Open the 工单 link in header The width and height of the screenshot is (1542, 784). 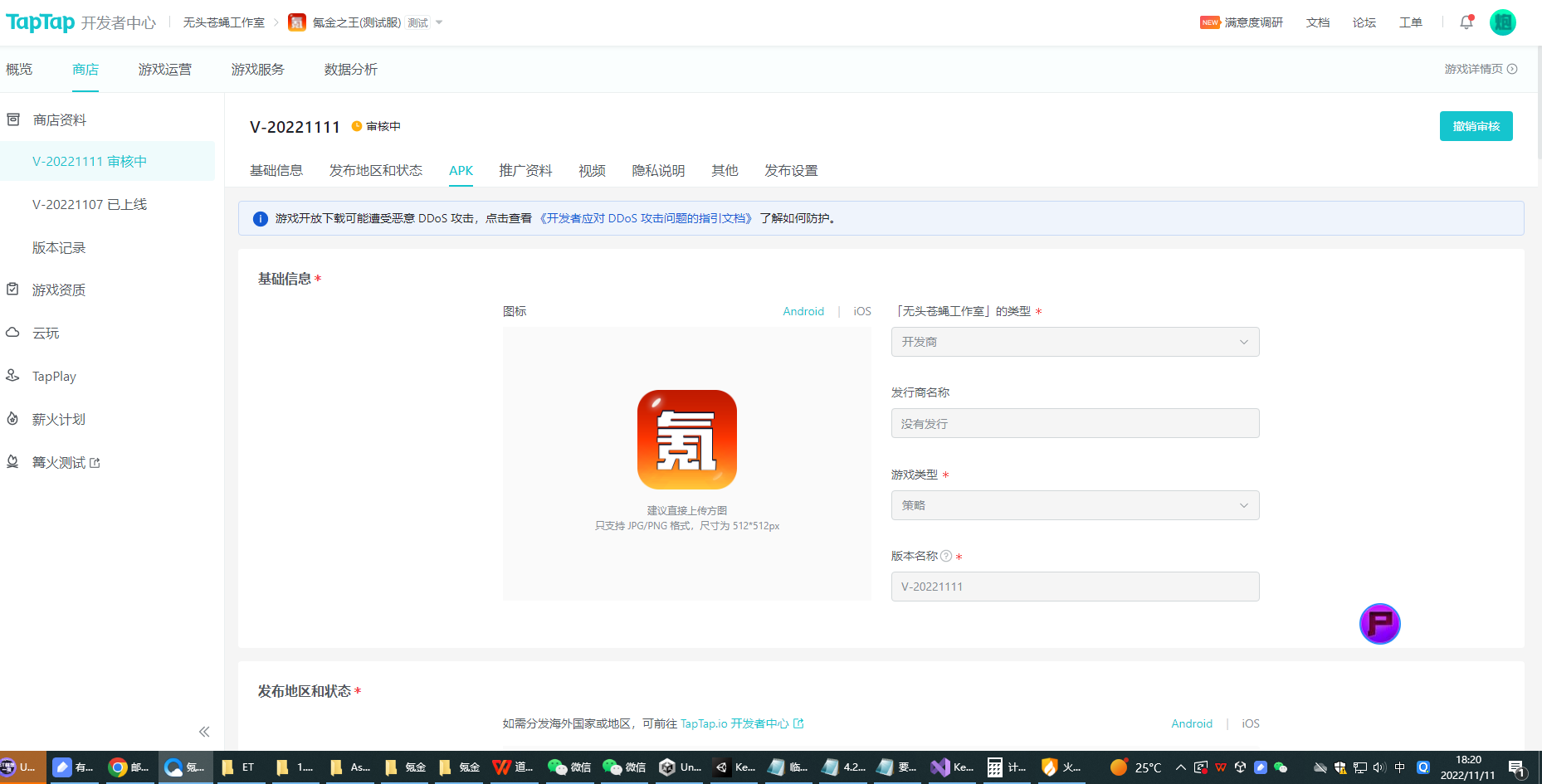coord(1410,22)
